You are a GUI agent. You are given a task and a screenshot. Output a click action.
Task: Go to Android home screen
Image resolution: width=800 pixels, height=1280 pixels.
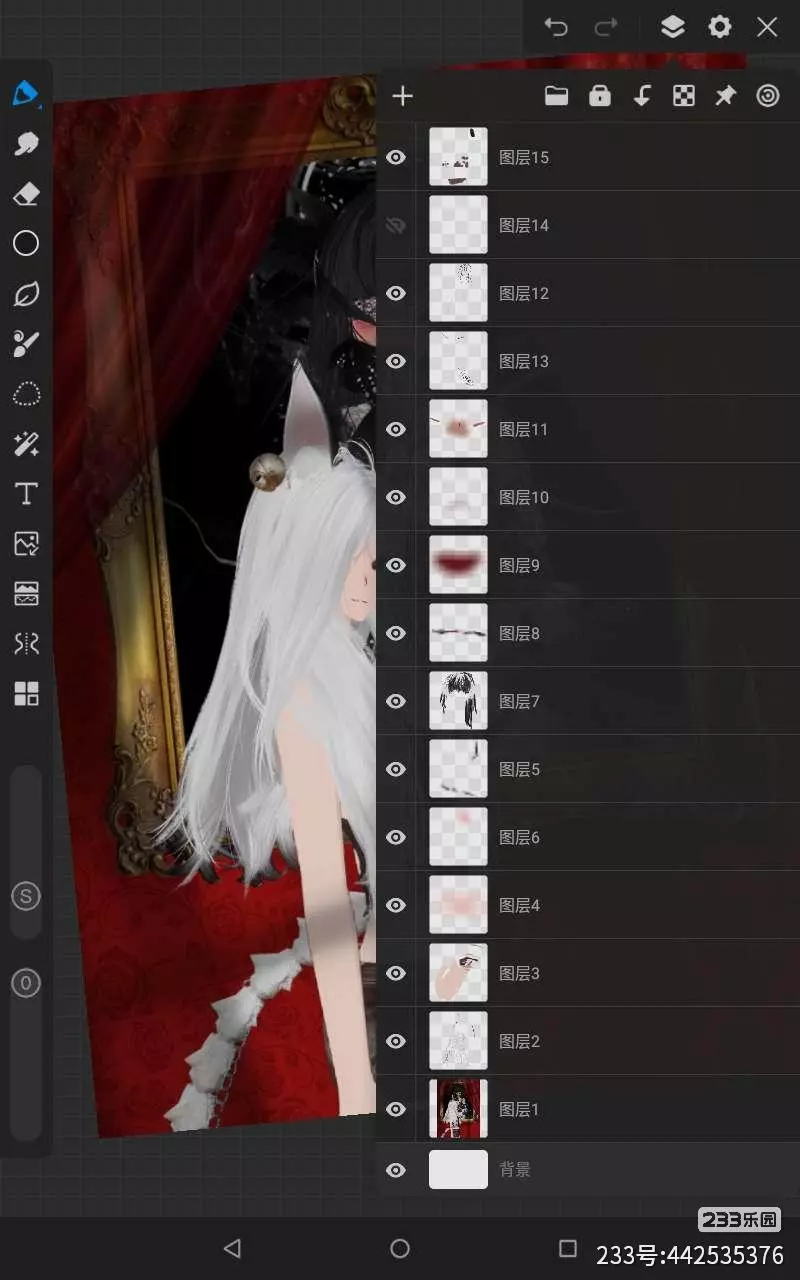(x=400, y=1248)
